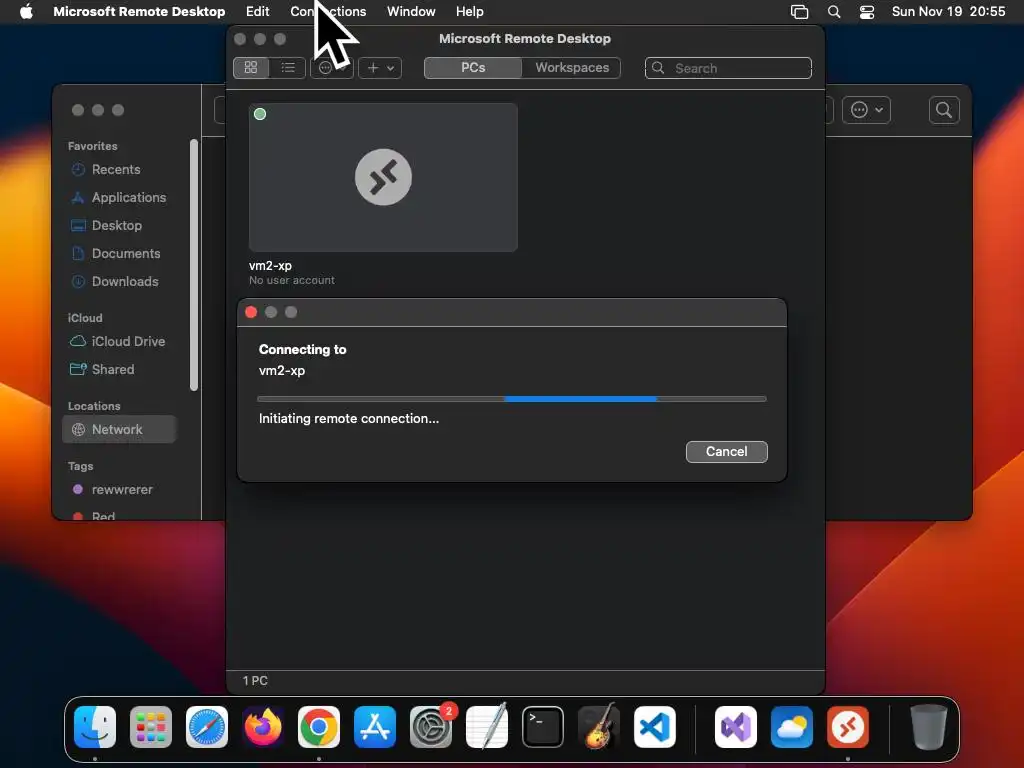
Task: Switch Remote Desktop to grid view
Action: 251,68
